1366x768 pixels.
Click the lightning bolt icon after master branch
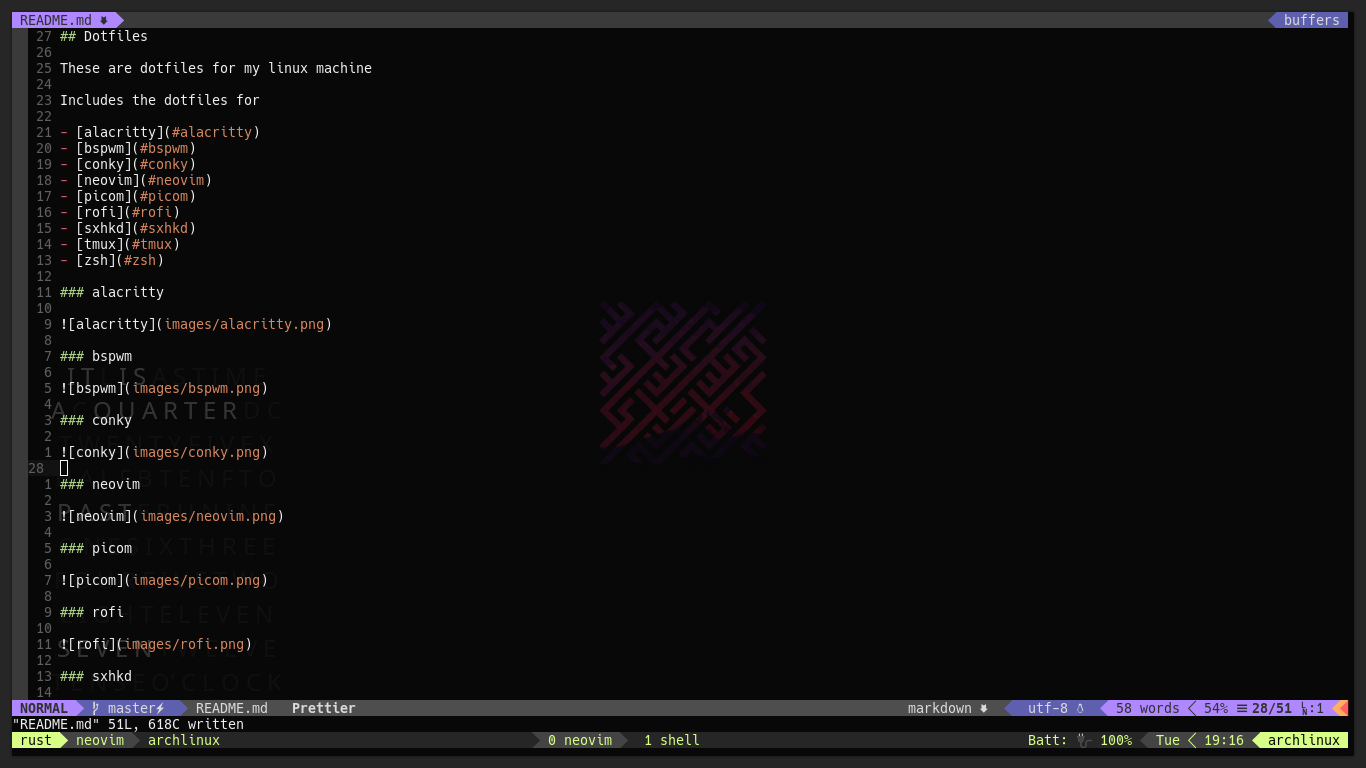point(160,708)
